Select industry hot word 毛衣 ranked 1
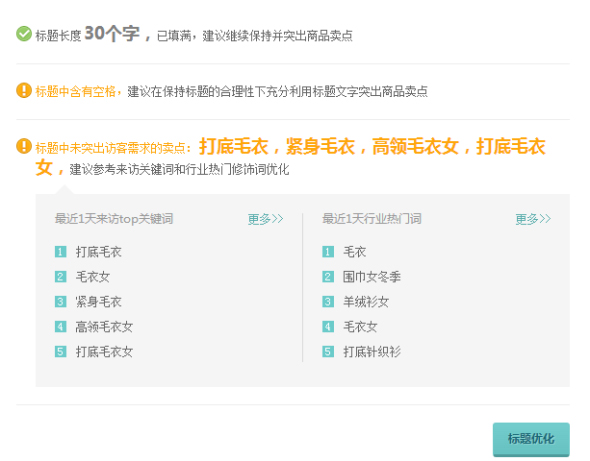 click(354, 252)
